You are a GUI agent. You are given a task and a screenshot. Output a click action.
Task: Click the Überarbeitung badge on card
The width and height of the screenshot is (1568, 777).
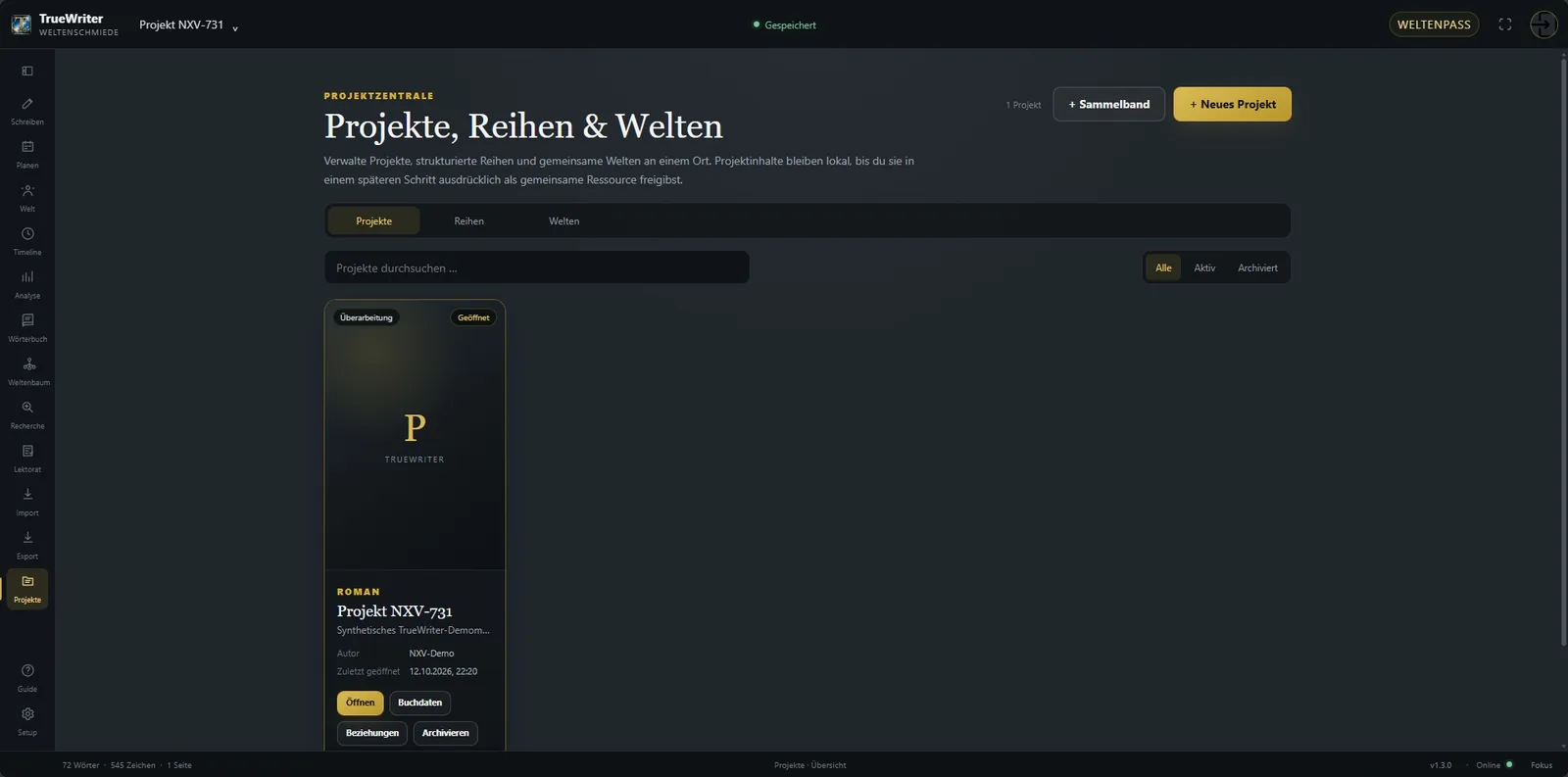(x=367, y=317)
